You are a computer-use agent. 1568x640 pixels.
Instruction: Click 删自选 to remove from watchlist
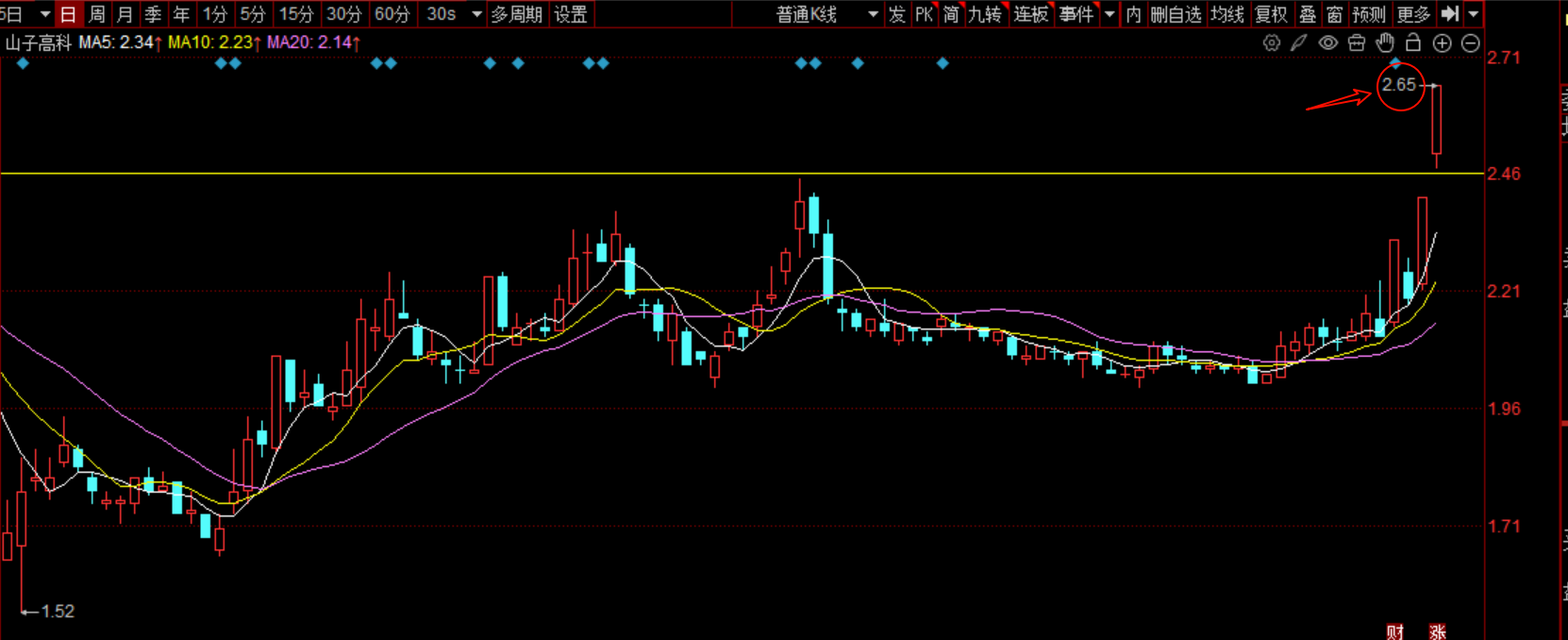click(1176, 14)
